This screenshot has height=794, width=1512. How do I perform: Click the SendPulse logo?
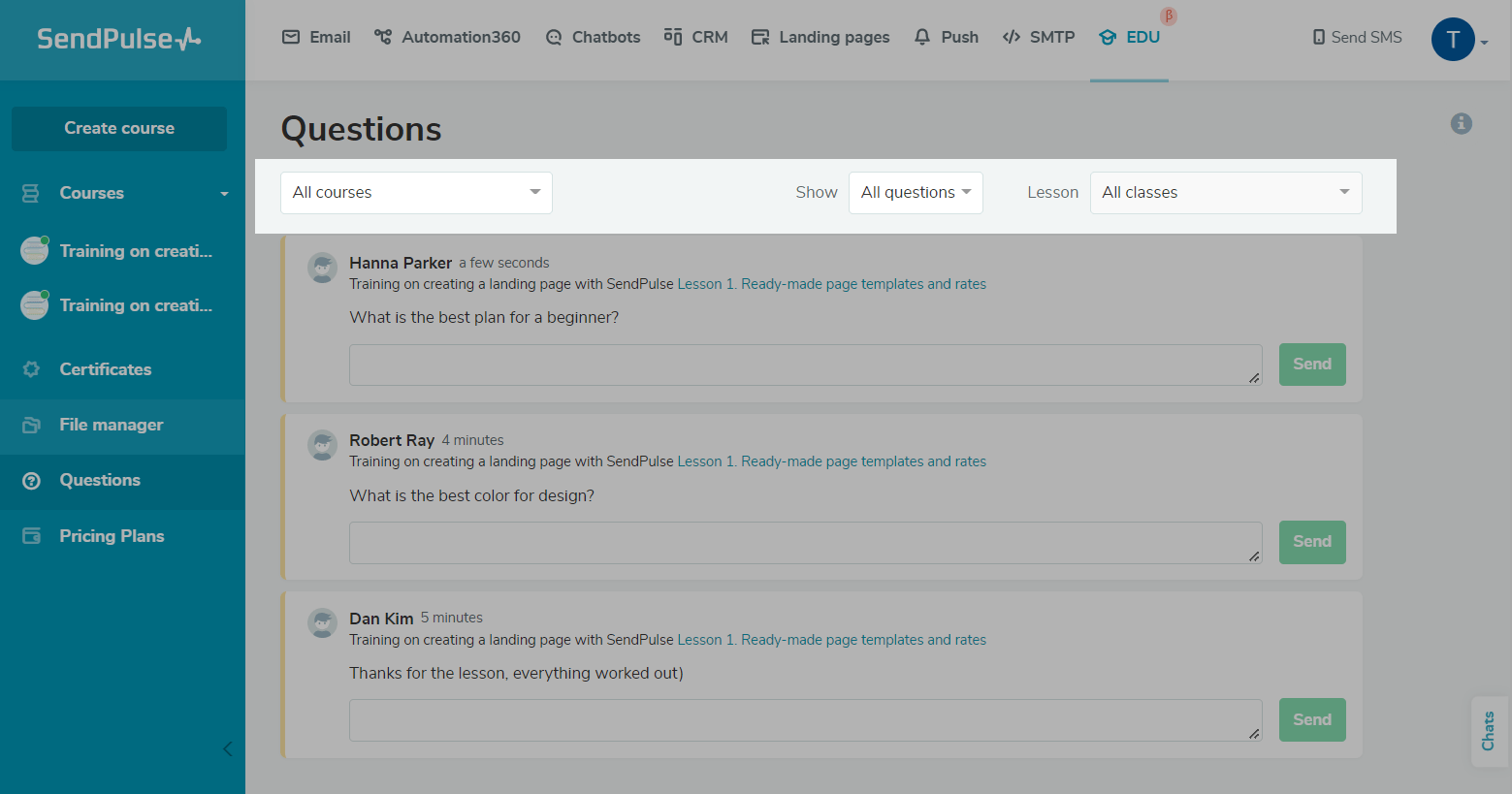118,39
